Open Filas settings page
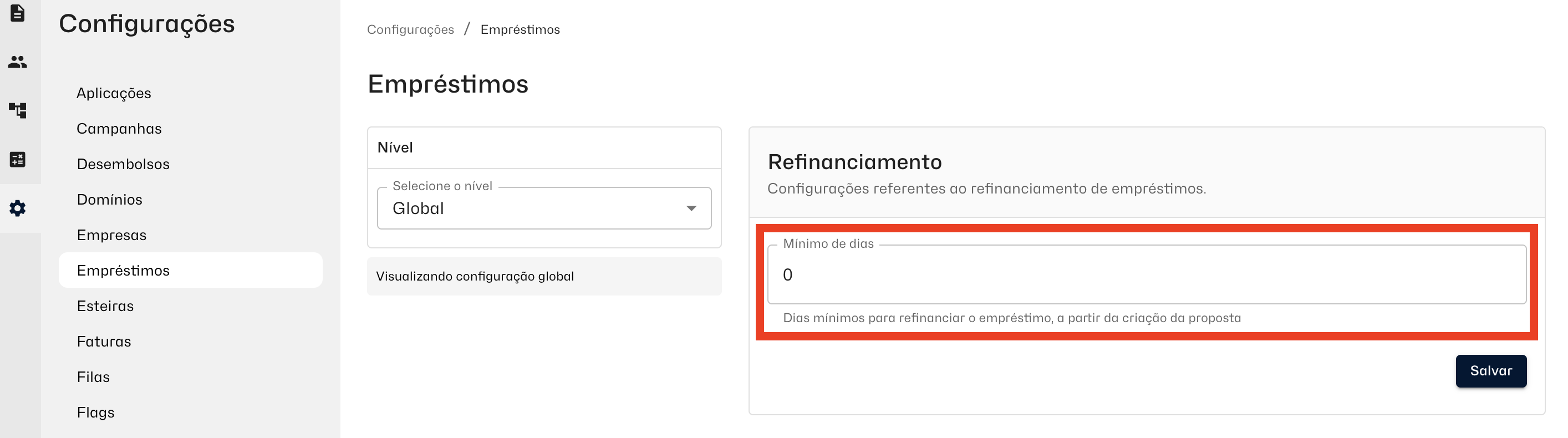Viewport: 1568px width, 438px height. pyautogui.click(x=93, y=377)
